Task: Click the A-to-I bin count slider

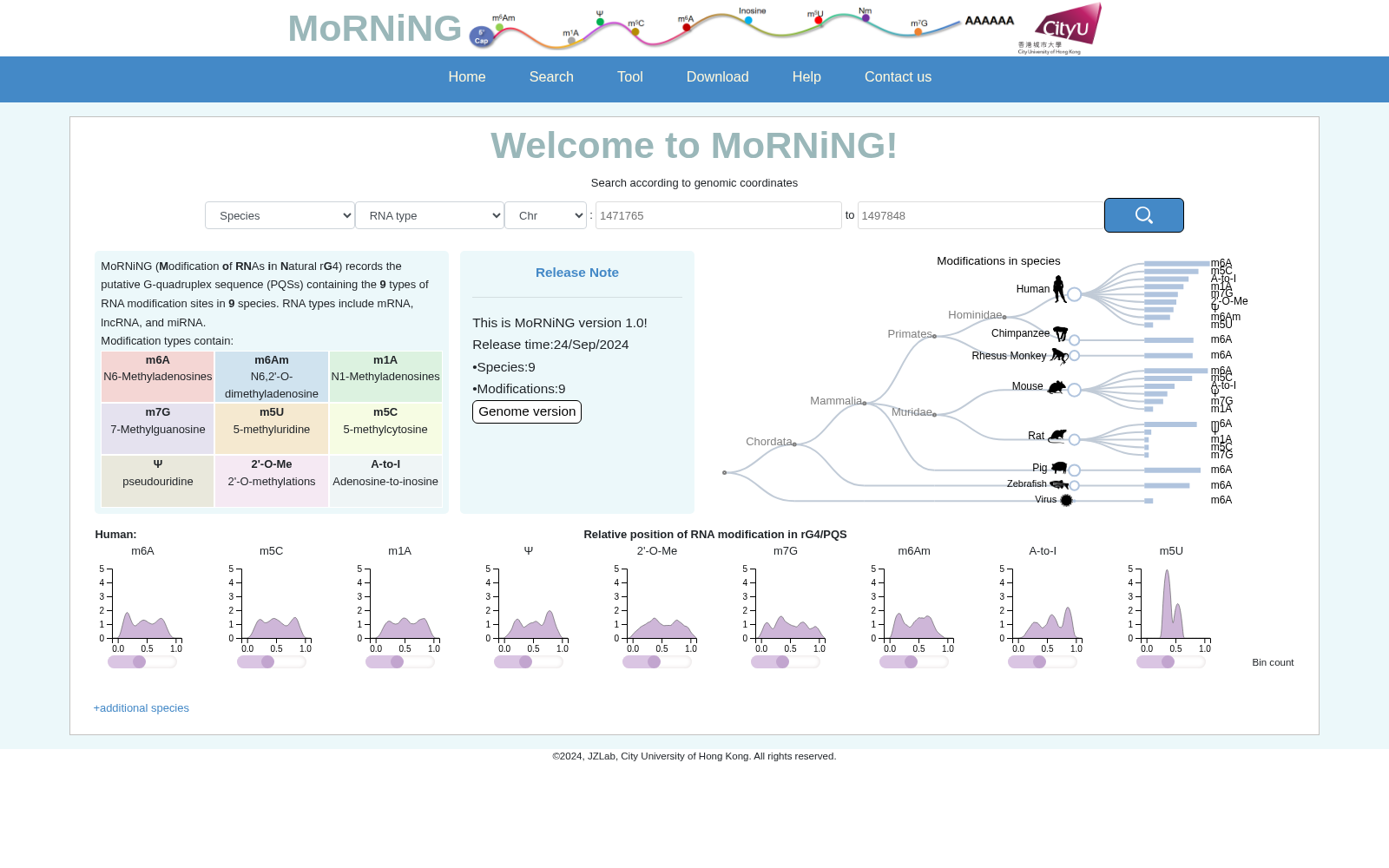Action: (x=1042, y=662)
